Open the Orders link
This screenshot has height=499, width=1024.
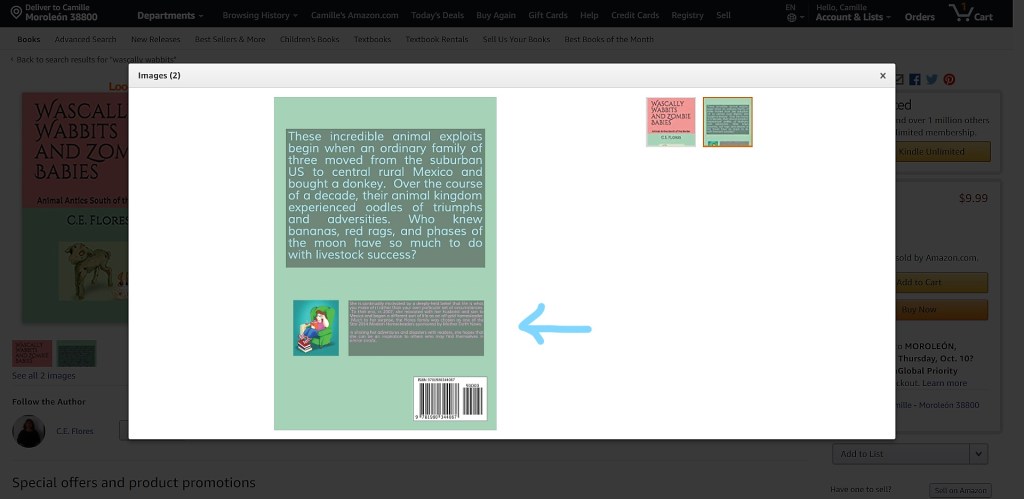point(919,17)
